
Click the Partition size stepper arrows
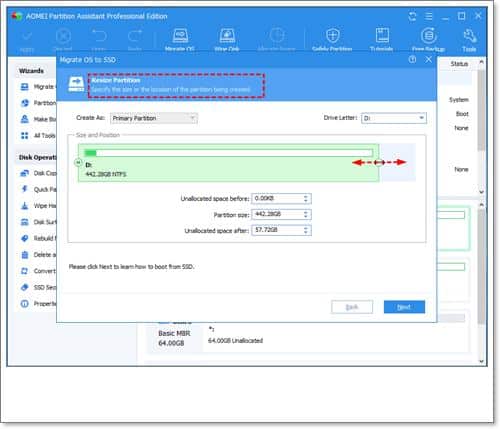[x=306, y=214]
